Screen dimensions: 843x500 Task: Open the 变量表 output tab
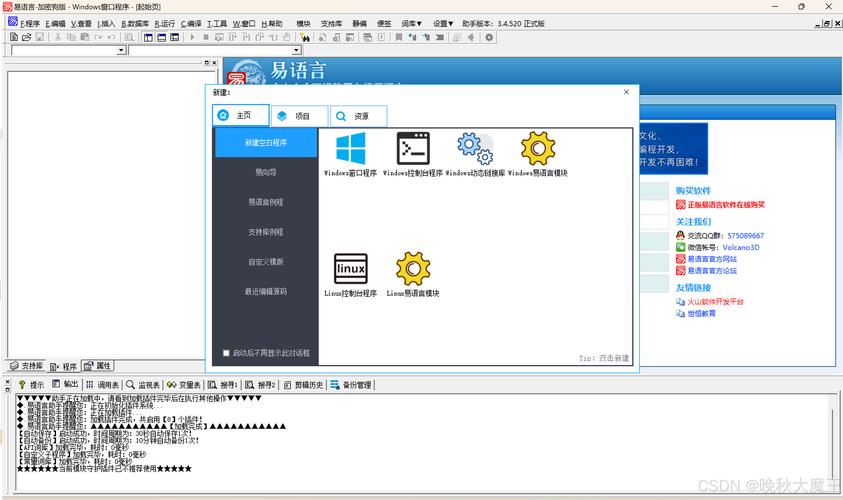pos(183,385)
